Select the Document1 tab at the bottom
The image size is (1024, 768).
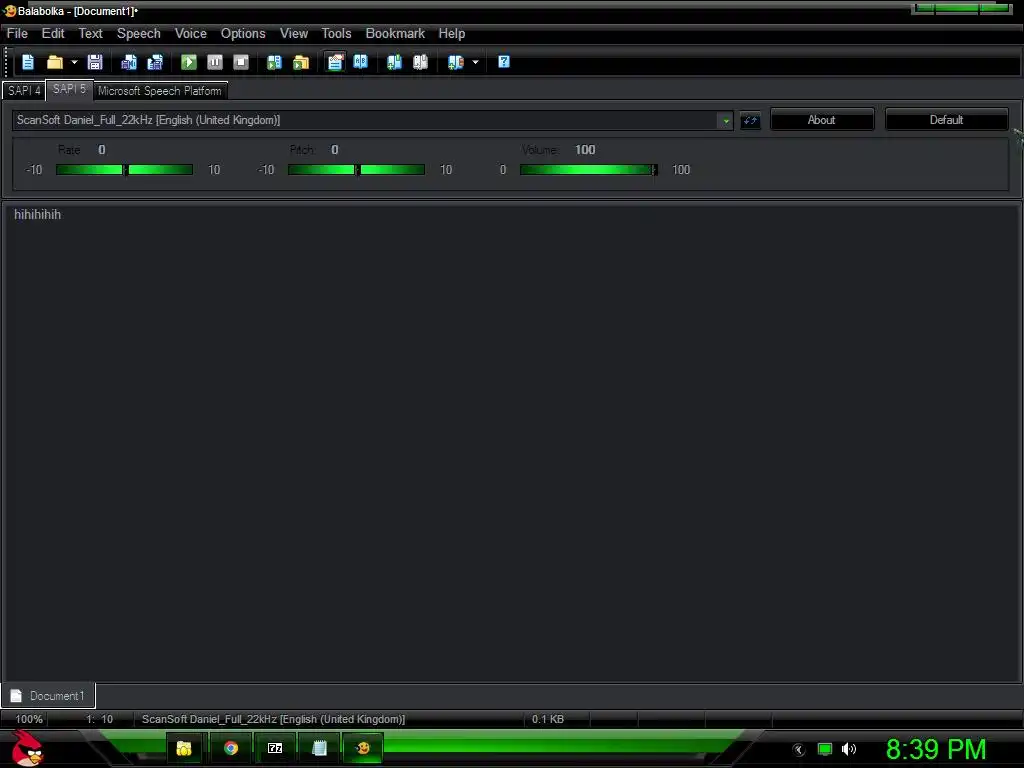click(48, 696)
